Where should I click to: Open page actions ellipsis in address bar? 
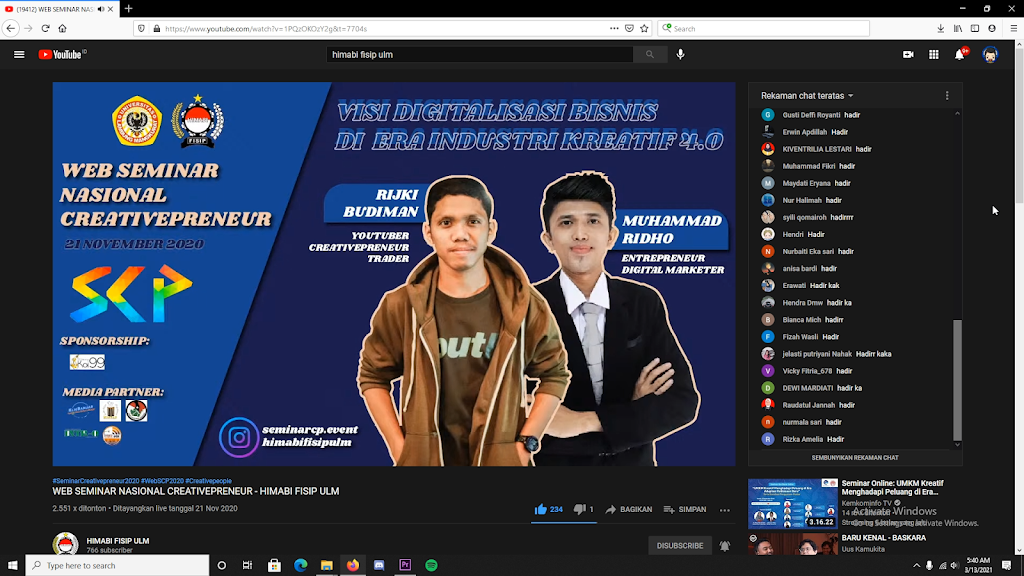click(x=614, y=29)
